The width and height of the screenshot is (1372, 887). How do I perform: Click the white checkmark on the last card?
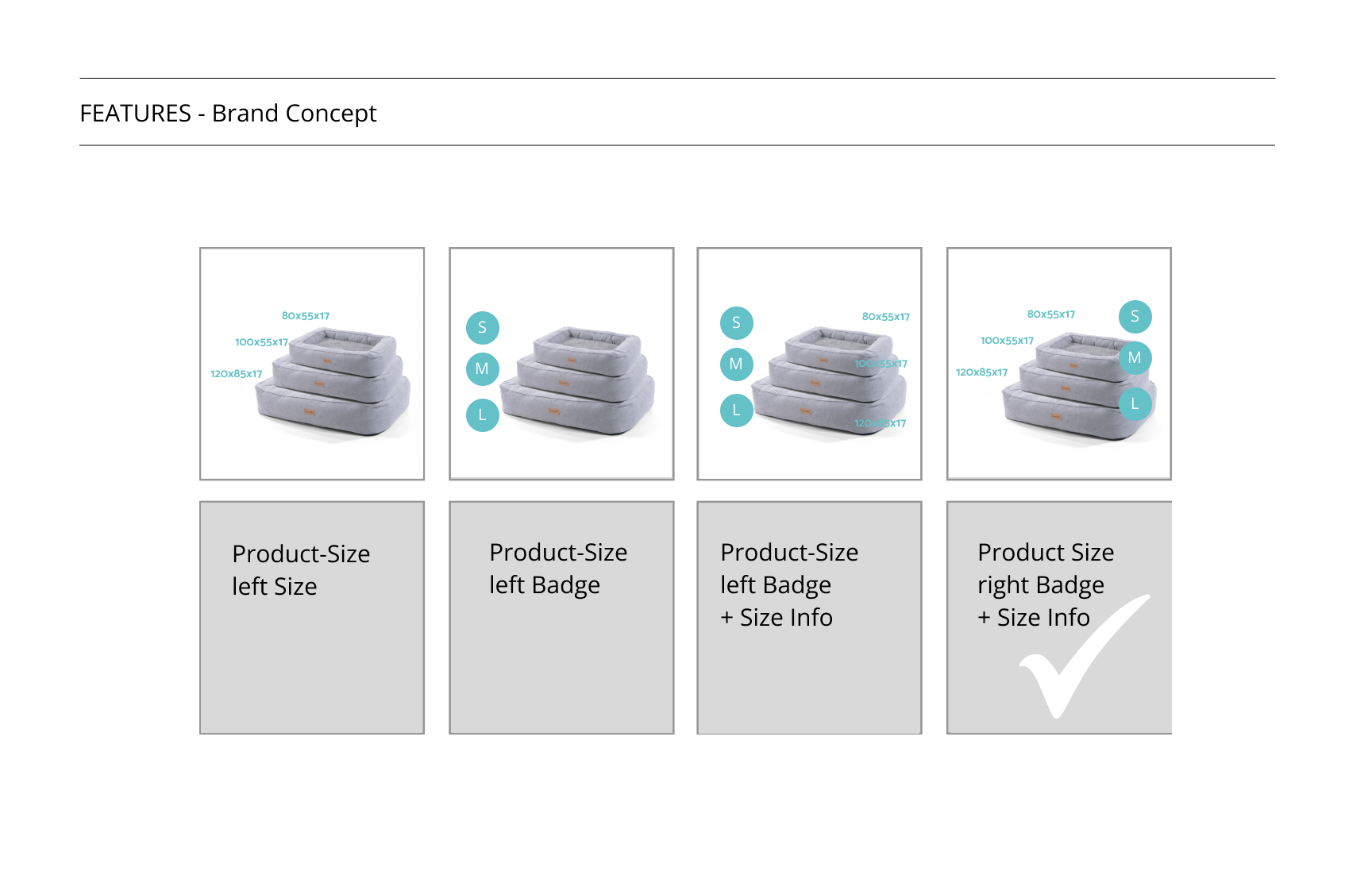[1071, 661]
